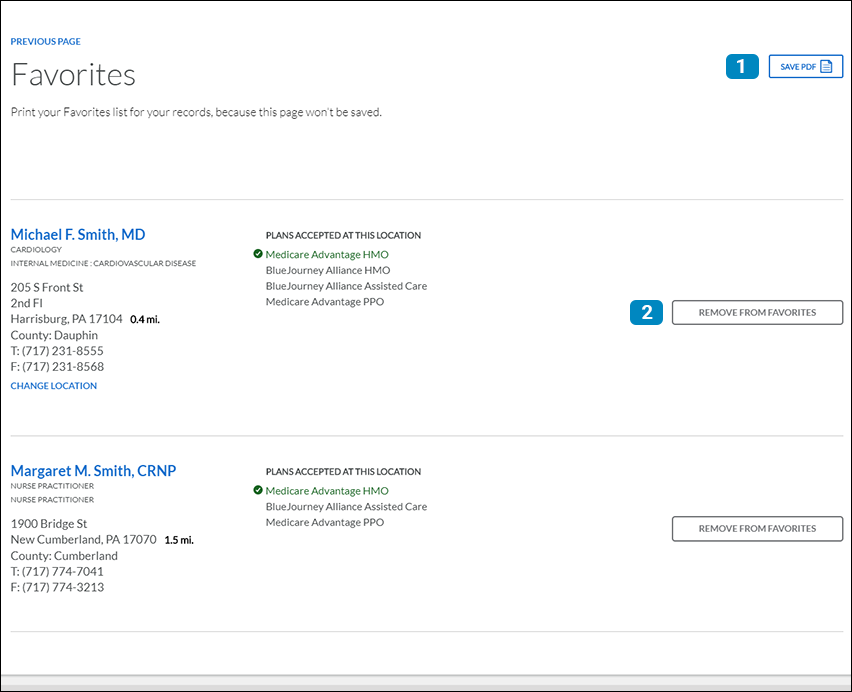Select BlueJourney Alliance Assisted Care under Michael Smith

pyautogui.click(x=346, y=286)
